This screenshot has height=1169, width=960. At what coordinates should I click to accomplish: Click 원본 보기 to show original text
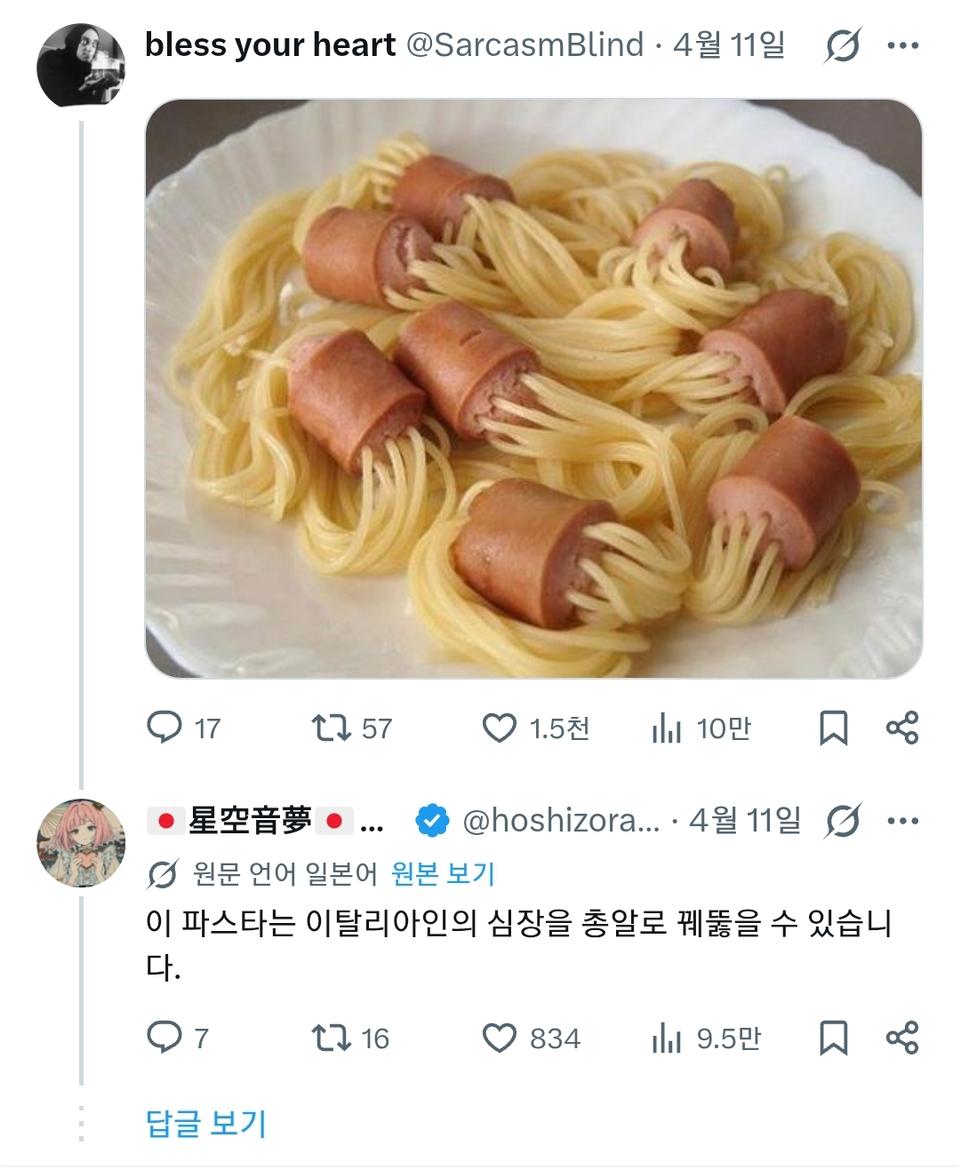pyautogui.click(x=443, y=874)
